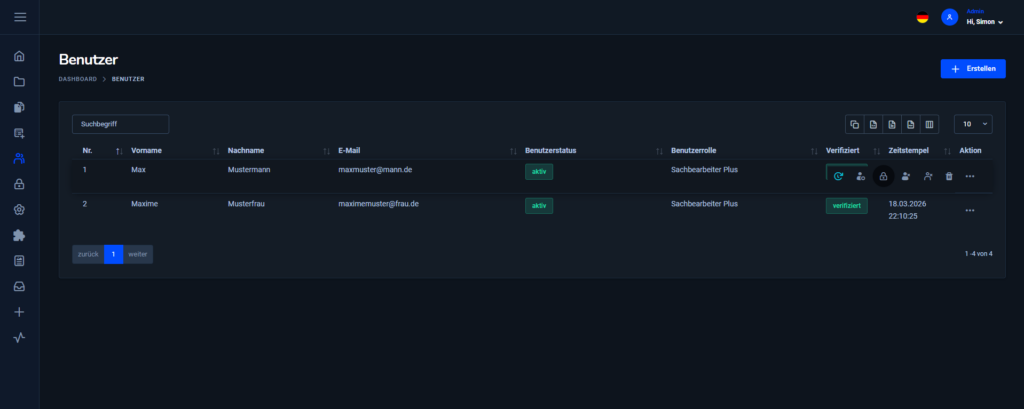This screenshot has height=409, width=1024.
Task: Click the second file export icon
Action: 891,124
